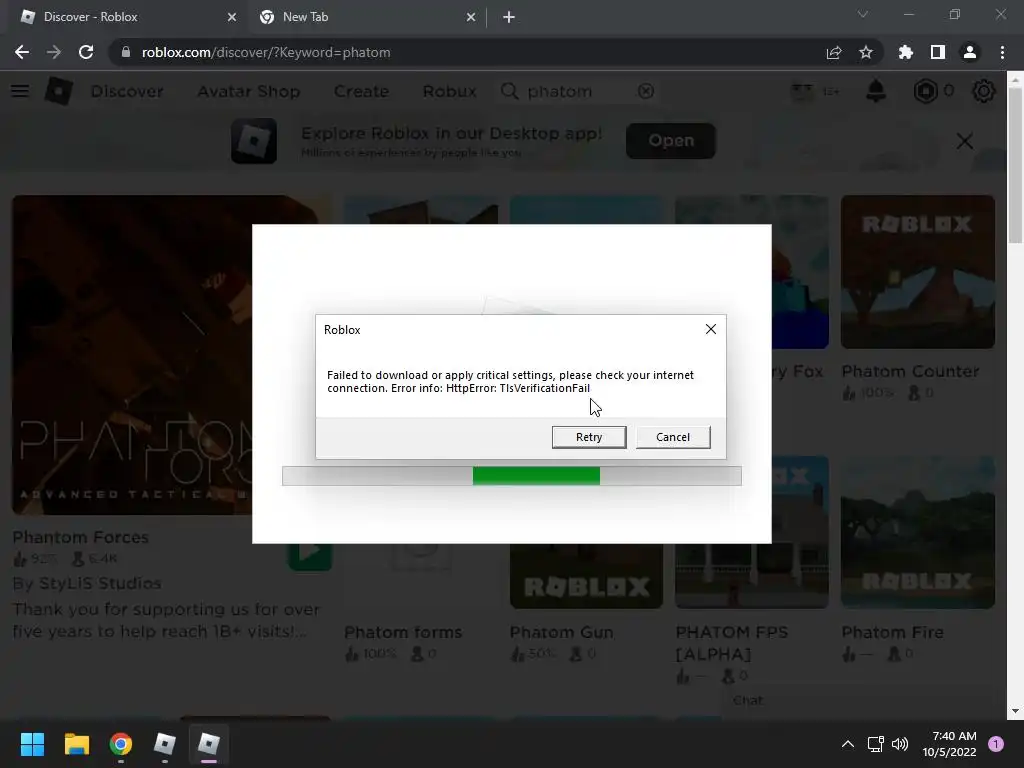Image resolution: width=1024 pixels, height=768 pixels.
Task: Open the Phatom Counter thumbnail
Action: (918, 271)
